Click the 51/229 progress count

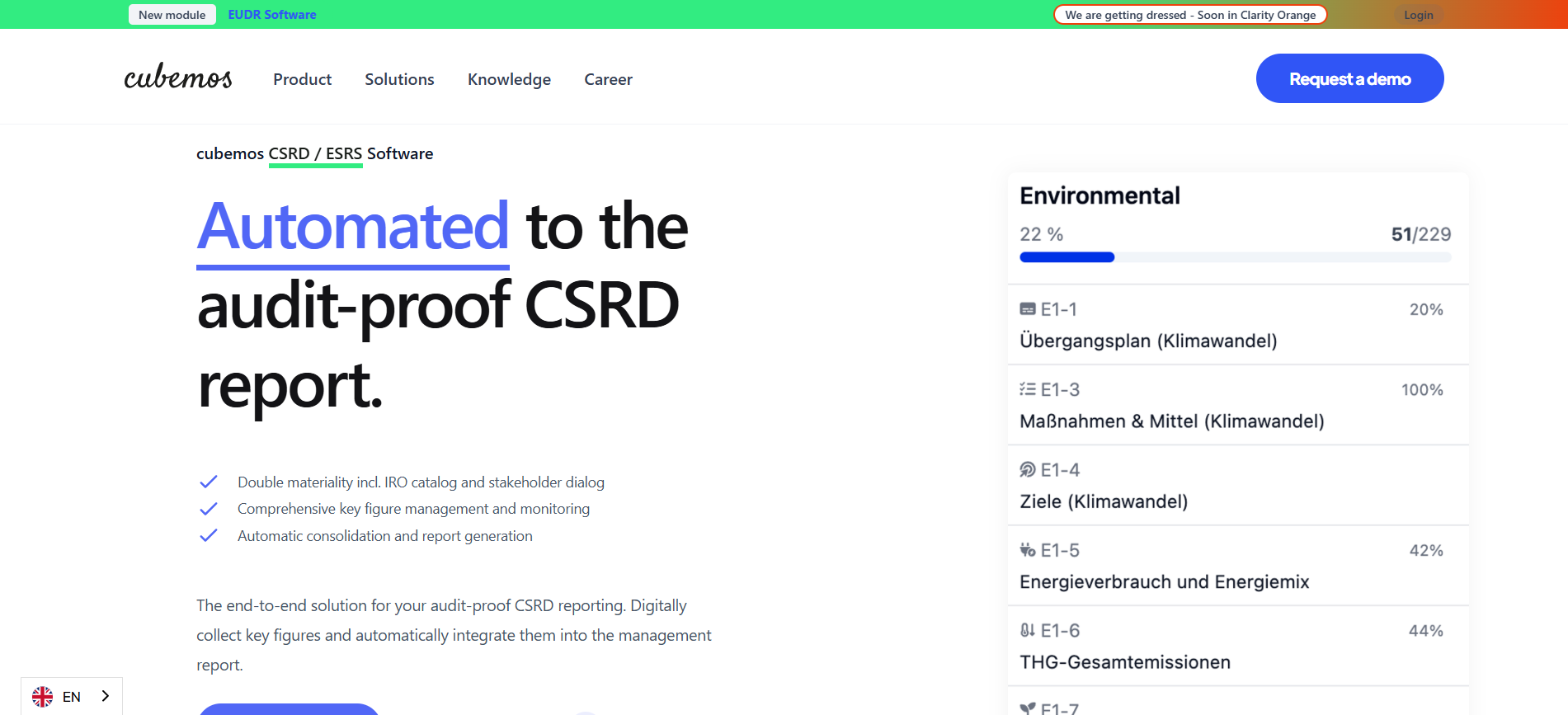tap(1421, 234)
